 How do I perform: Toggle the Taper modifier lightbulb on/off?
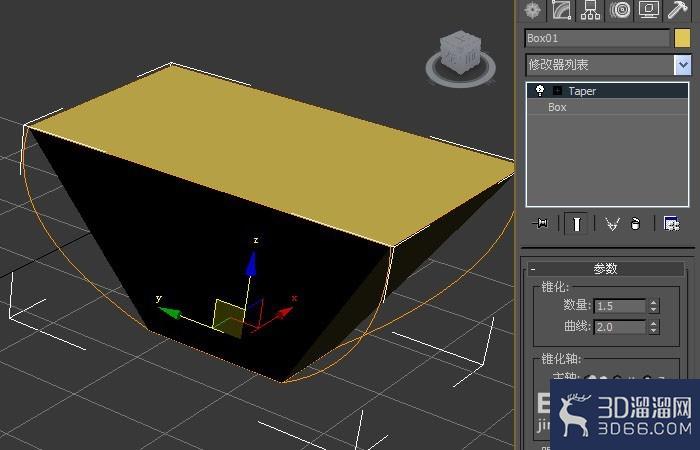(540, 91)
